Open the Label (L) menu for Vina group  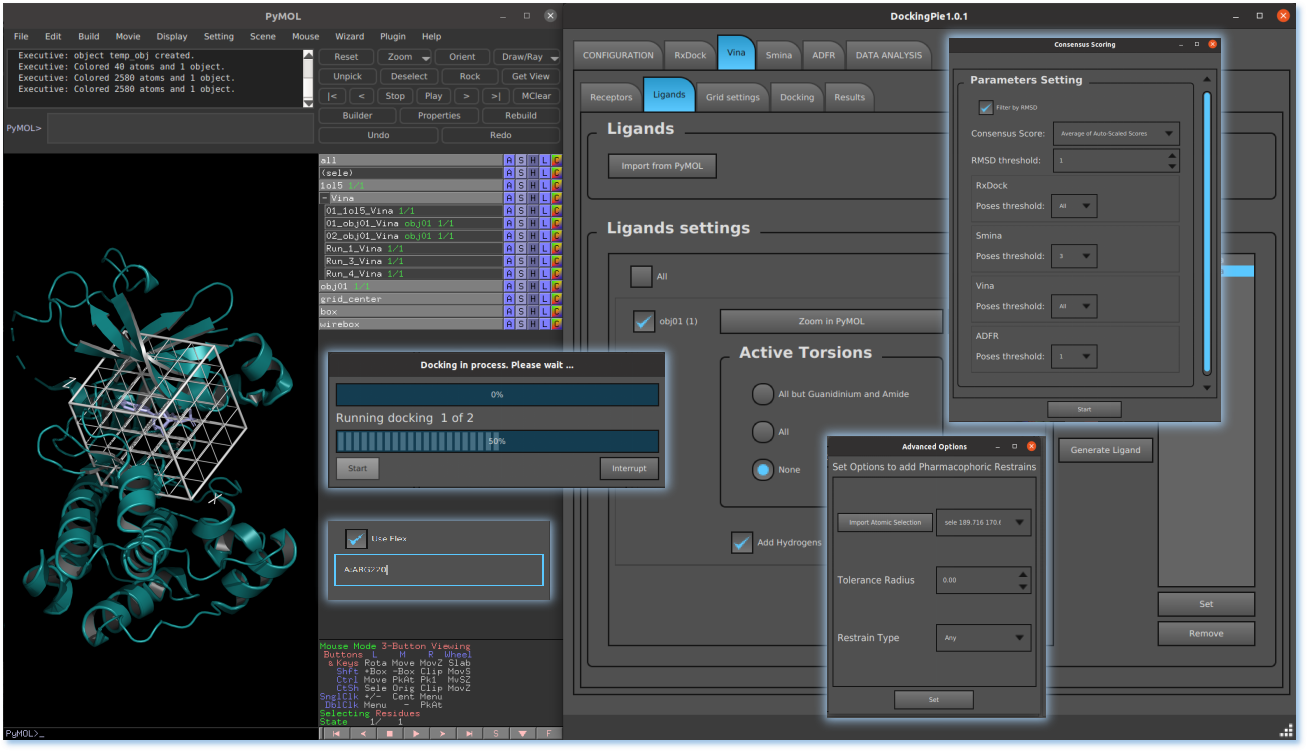(545, 198)
